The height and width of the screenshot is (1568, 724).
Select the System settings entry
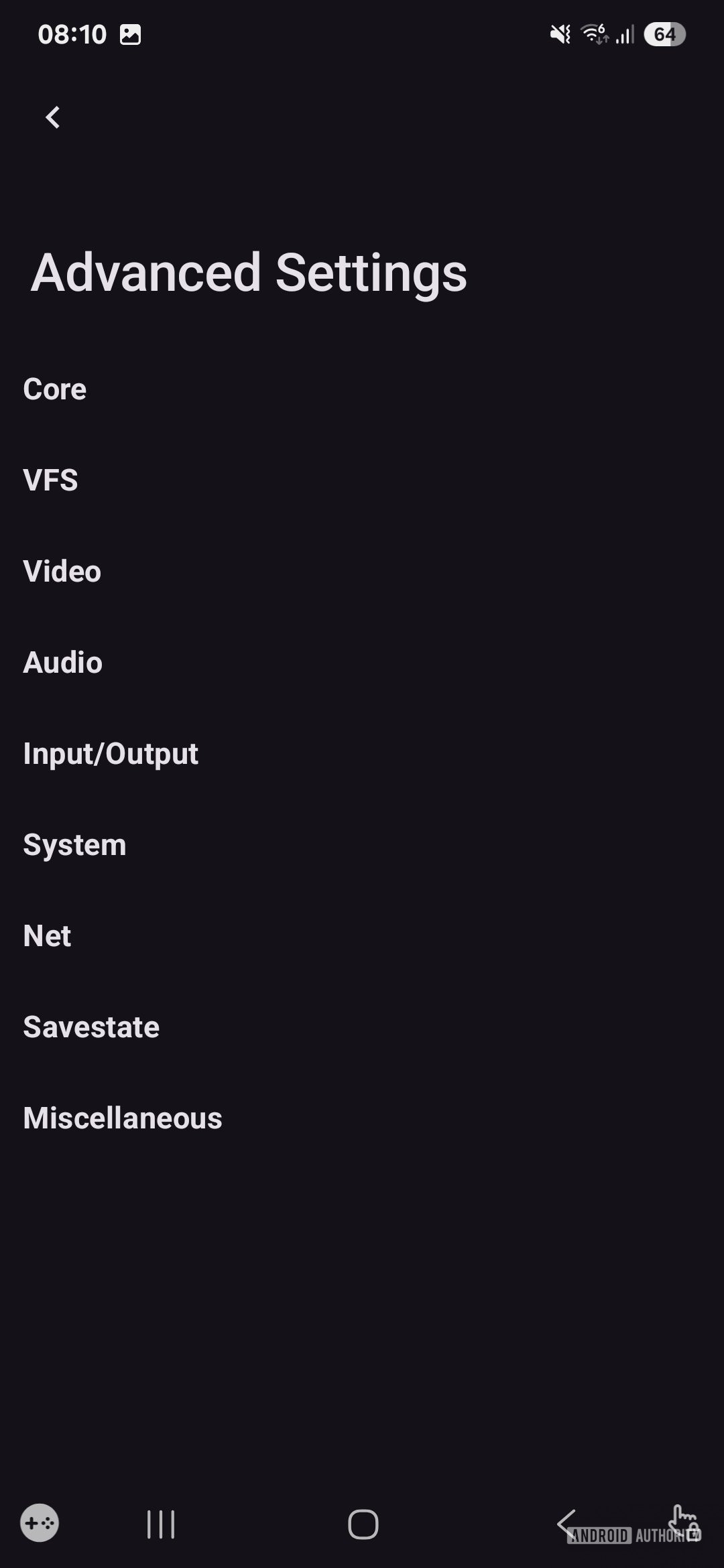click(74, 845)
